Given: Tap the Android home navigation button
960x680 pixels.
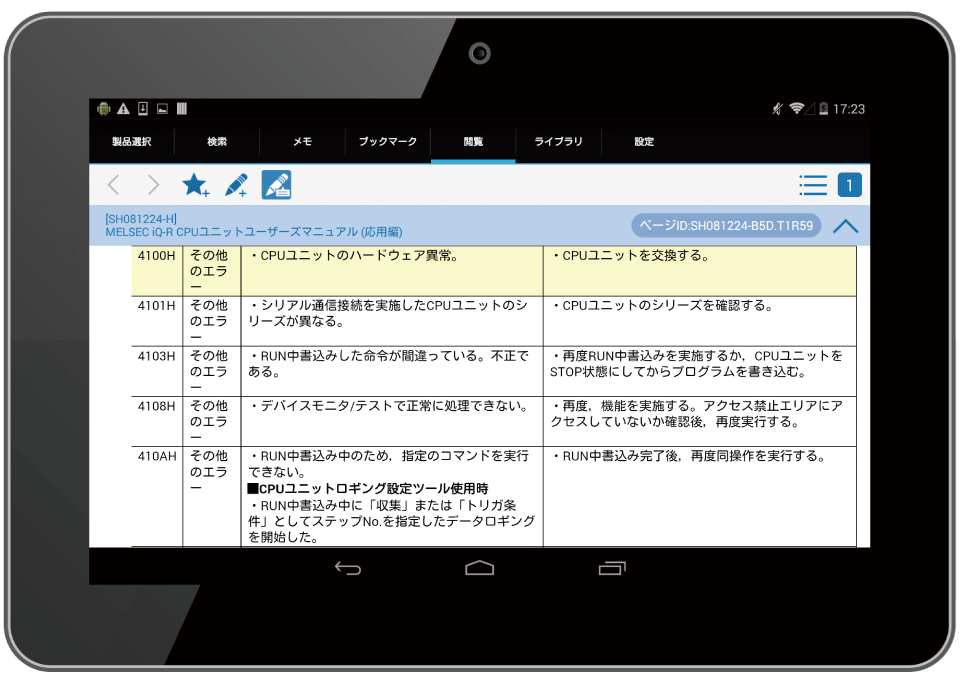Looking at the screenshot, I should (480, 568).
